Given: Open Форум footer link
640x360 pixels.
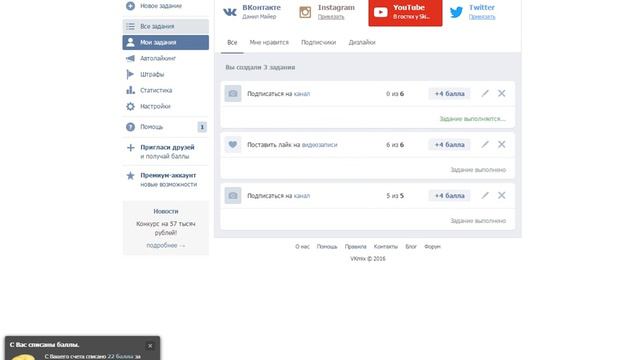Looking at the screenshot, I should pyautogui.click(x=432, y=247).
